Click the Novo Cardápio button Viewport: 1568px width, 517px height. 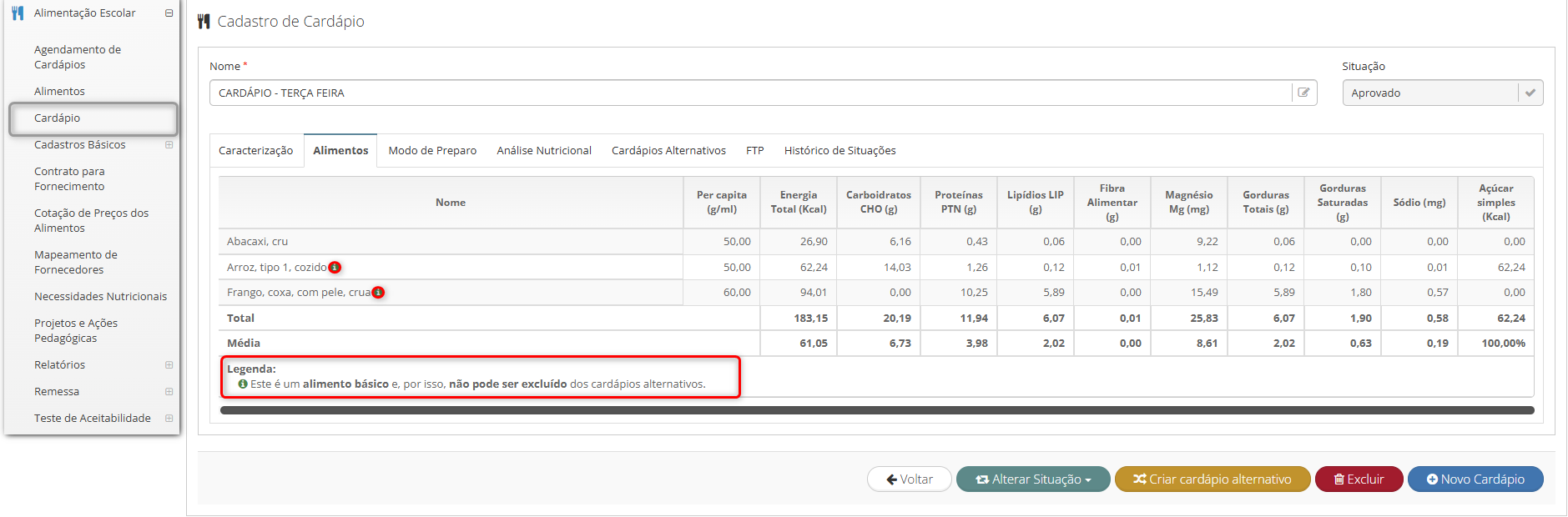point(1475,479)
